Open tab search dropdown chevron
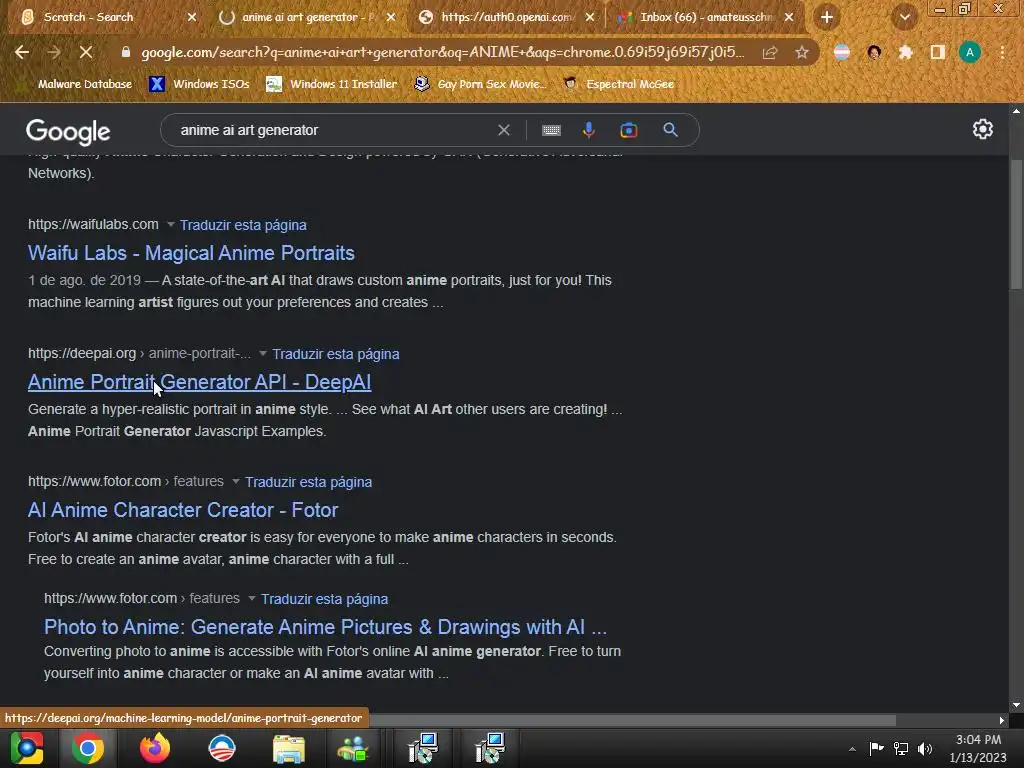 (x=904, y=17)
